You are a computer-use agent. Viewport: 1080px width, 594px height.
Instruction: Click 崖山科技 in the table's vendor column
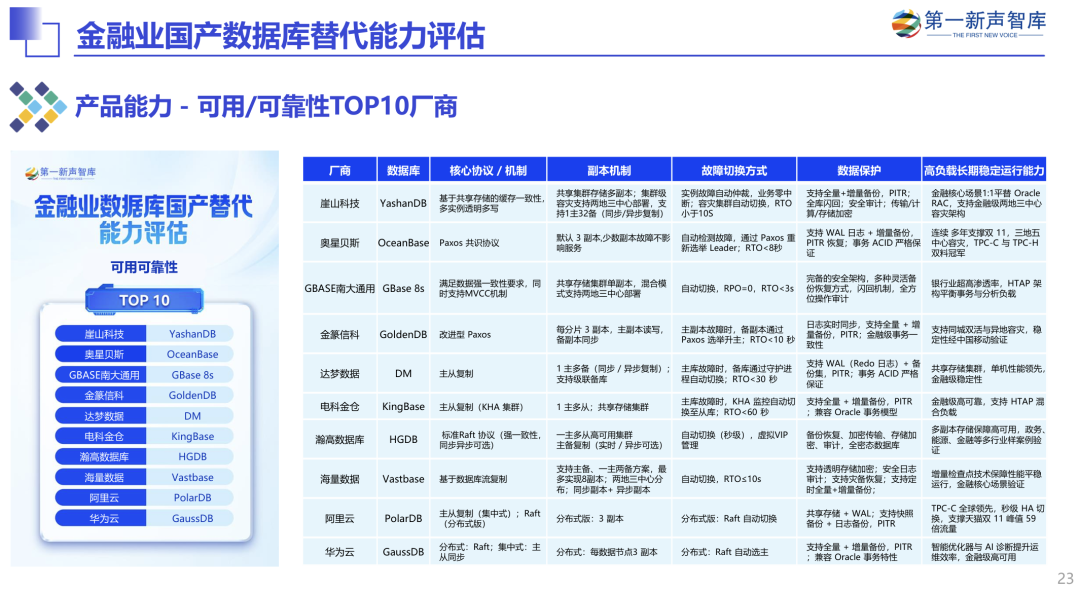click(340, 203)
